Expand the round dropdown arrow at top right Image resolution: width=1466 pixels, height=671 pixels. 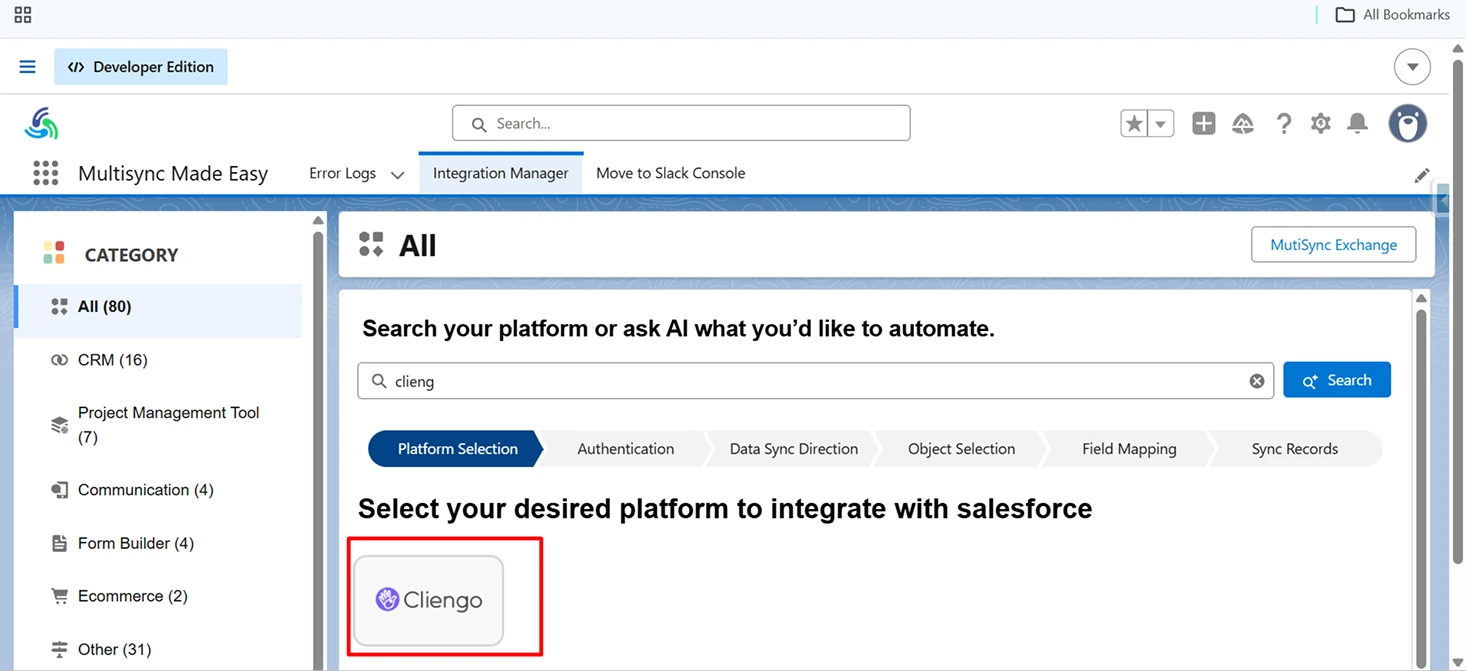[x=1412, y=67]
